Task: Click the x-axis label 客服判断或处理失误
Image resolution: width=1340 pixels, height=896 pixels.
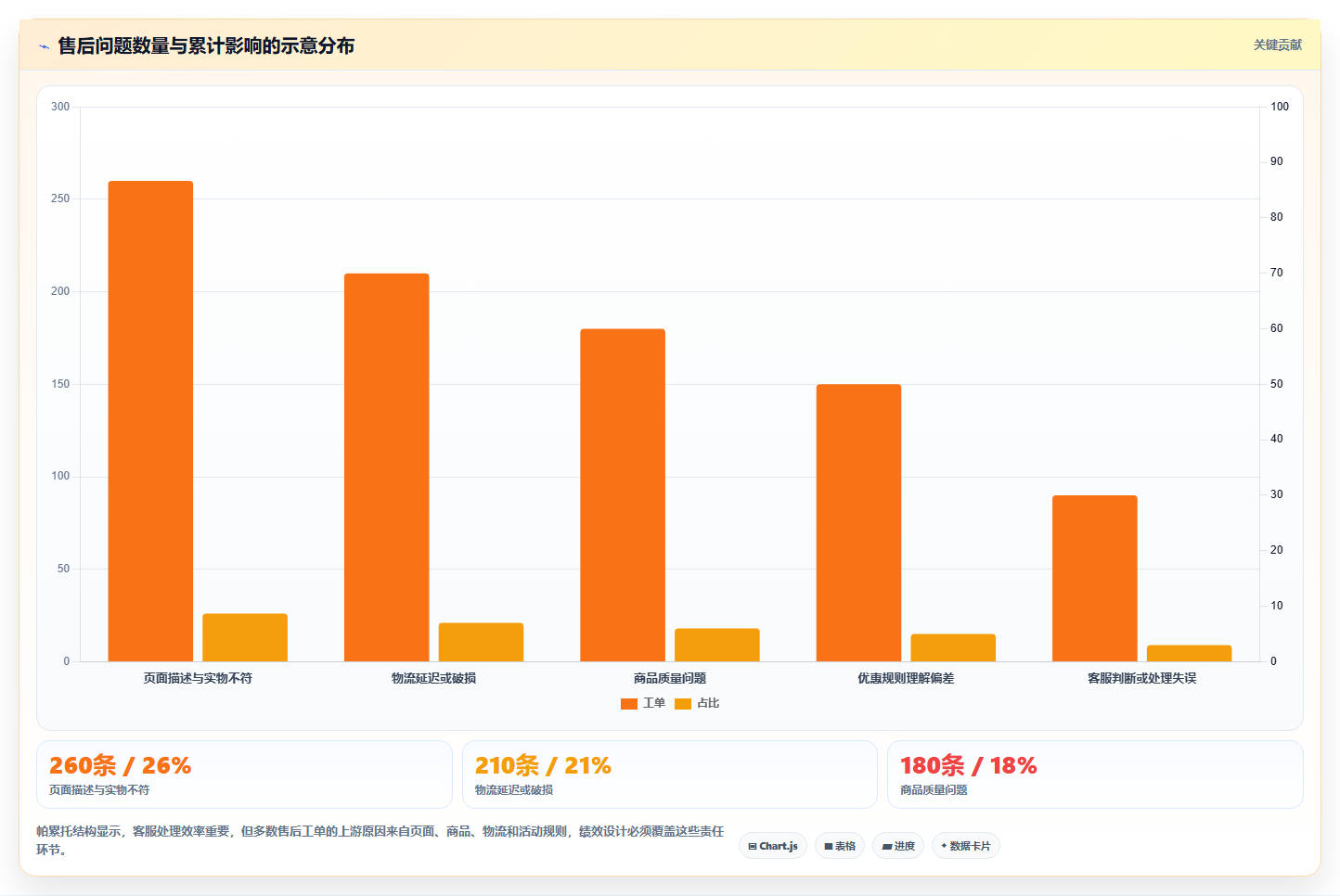Action: [1141, 678]
